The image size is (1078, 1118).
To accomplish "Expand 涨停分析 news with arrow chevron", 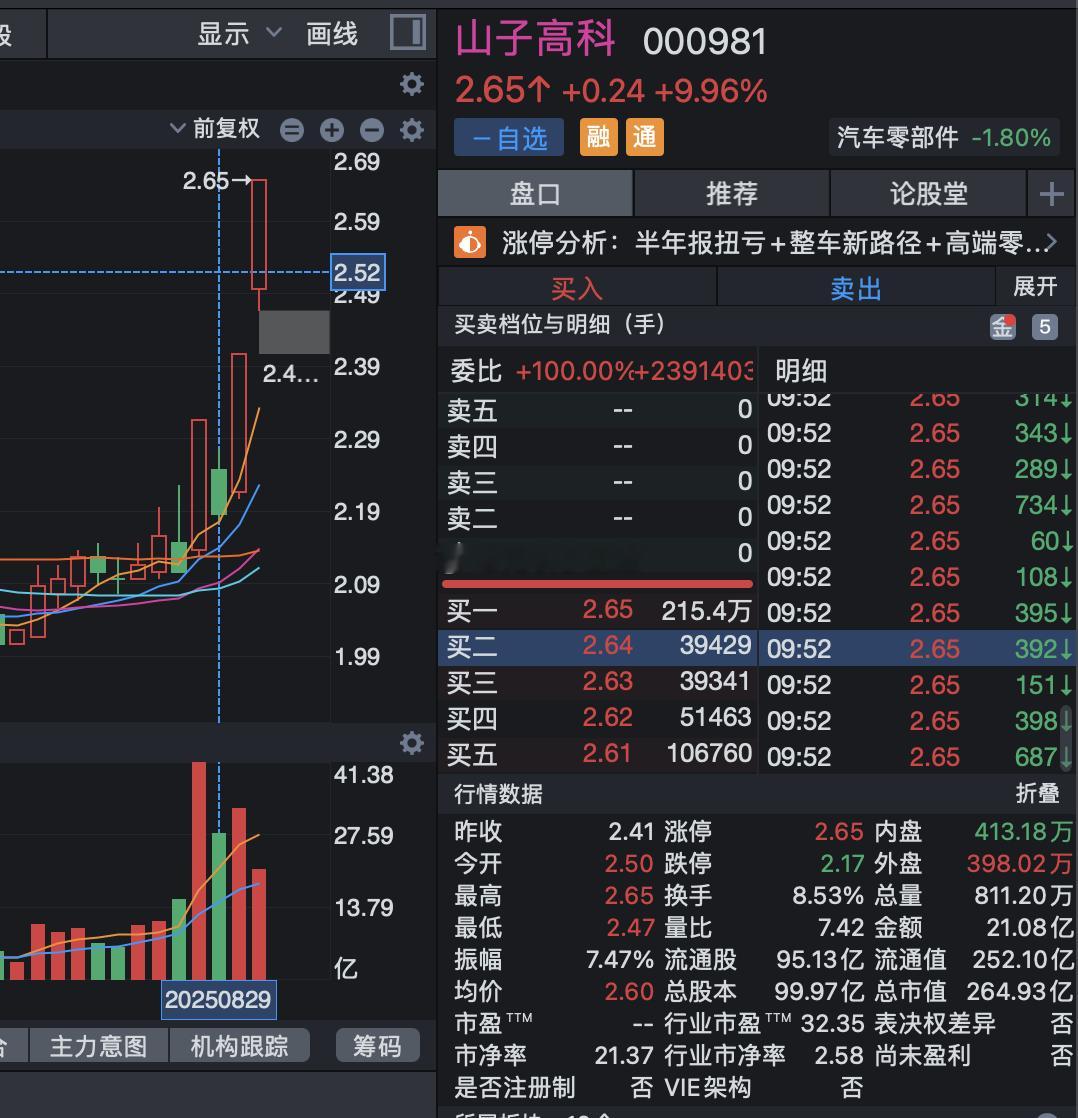I will [1049, 243].
